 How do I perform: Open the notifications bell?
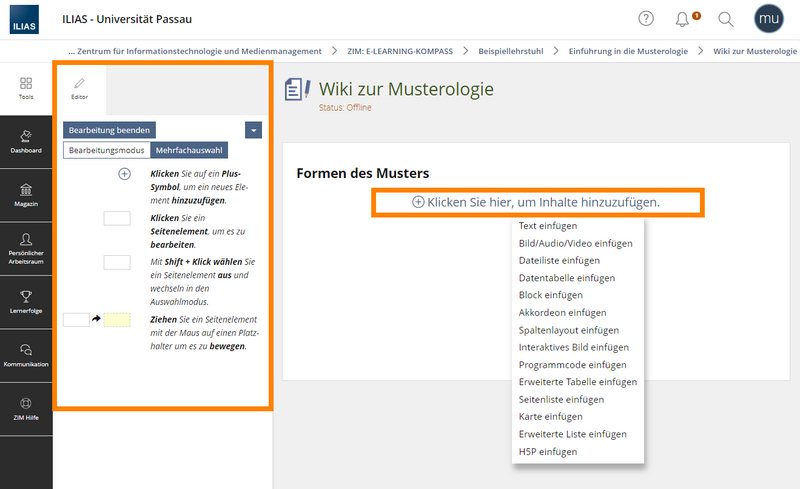(682, 19)
